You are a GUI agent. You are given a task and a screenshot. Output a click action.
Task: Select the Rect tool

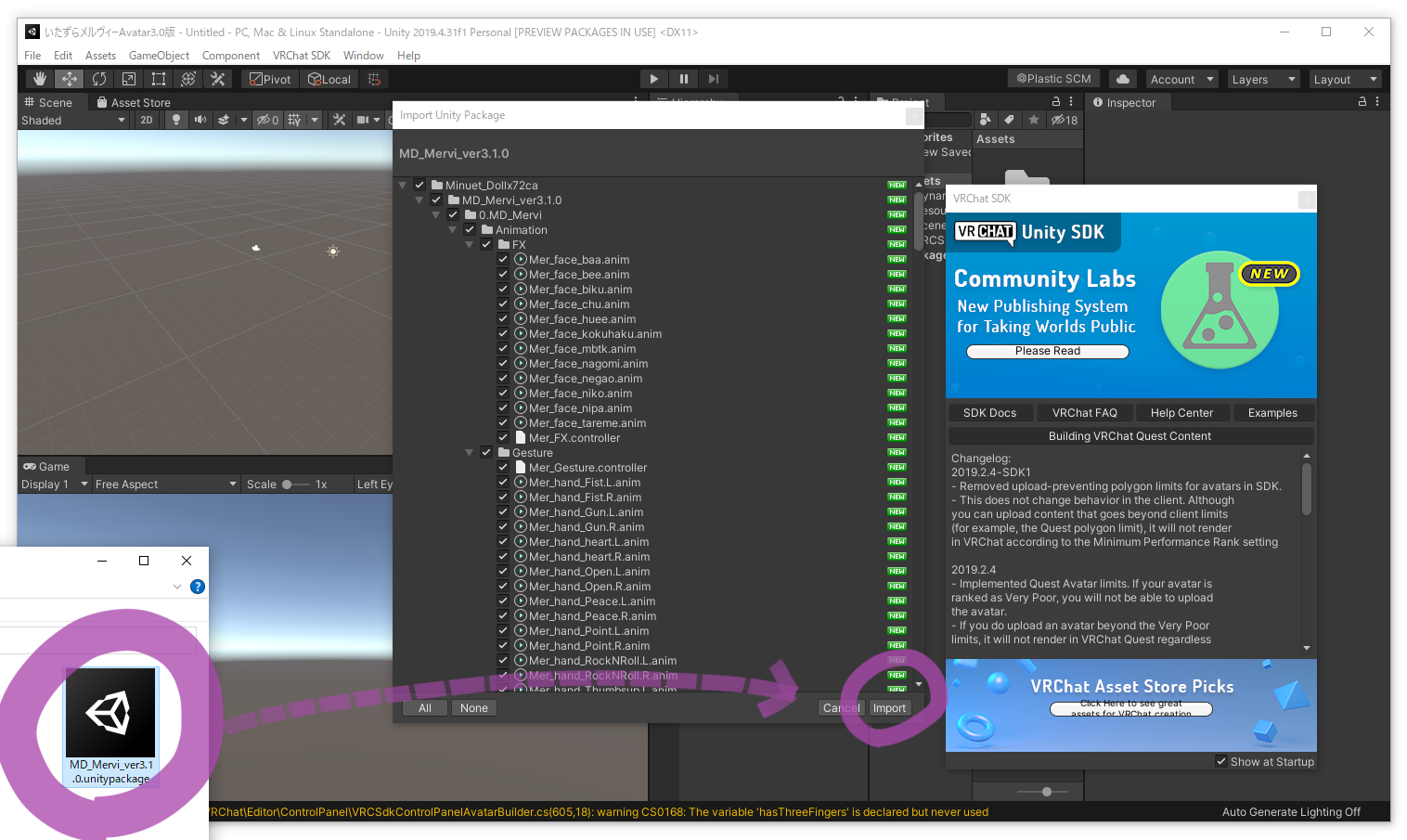click(159, 79)
